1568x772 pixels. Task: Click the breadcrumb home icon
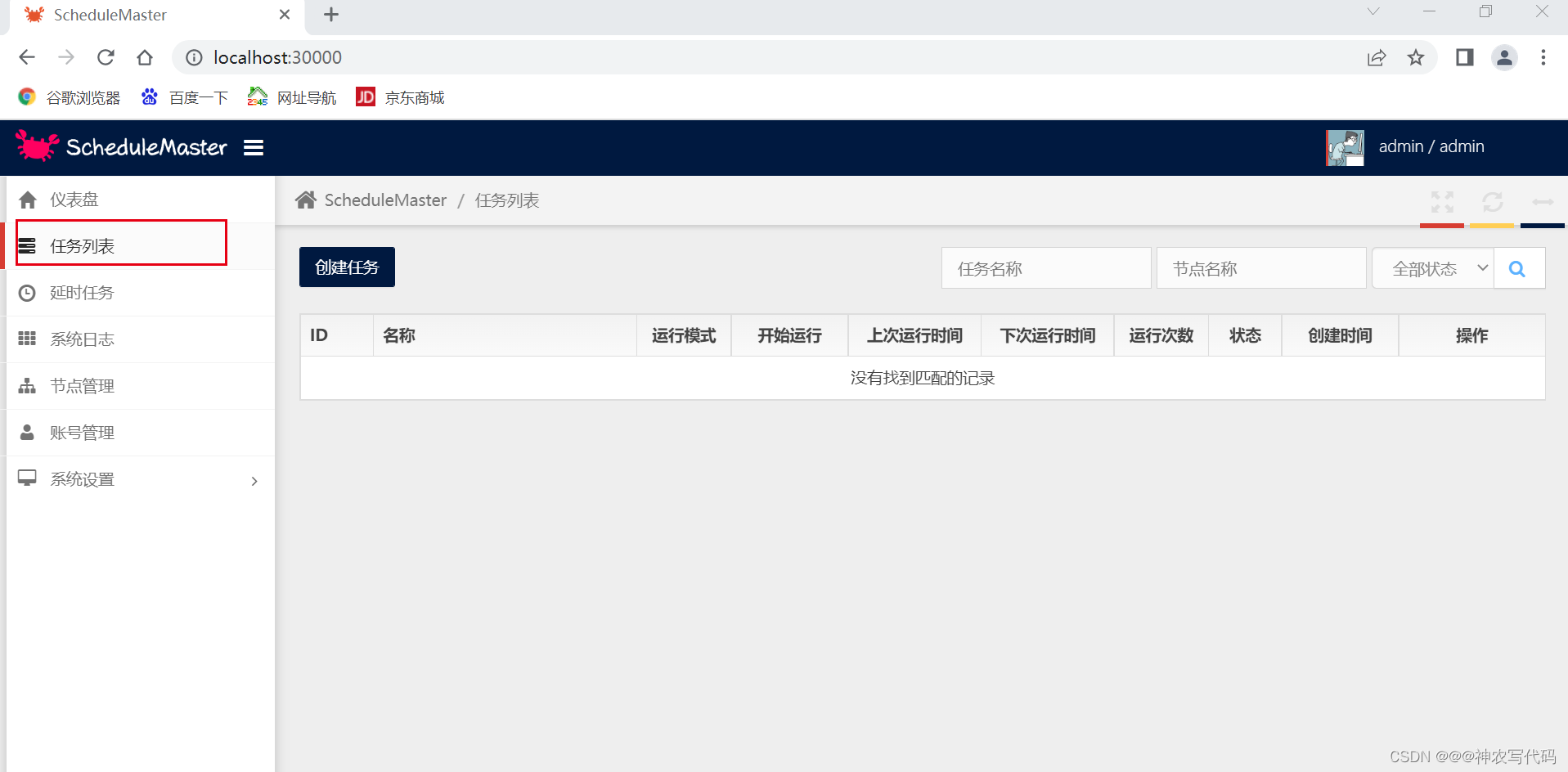(x=306, y=200)
